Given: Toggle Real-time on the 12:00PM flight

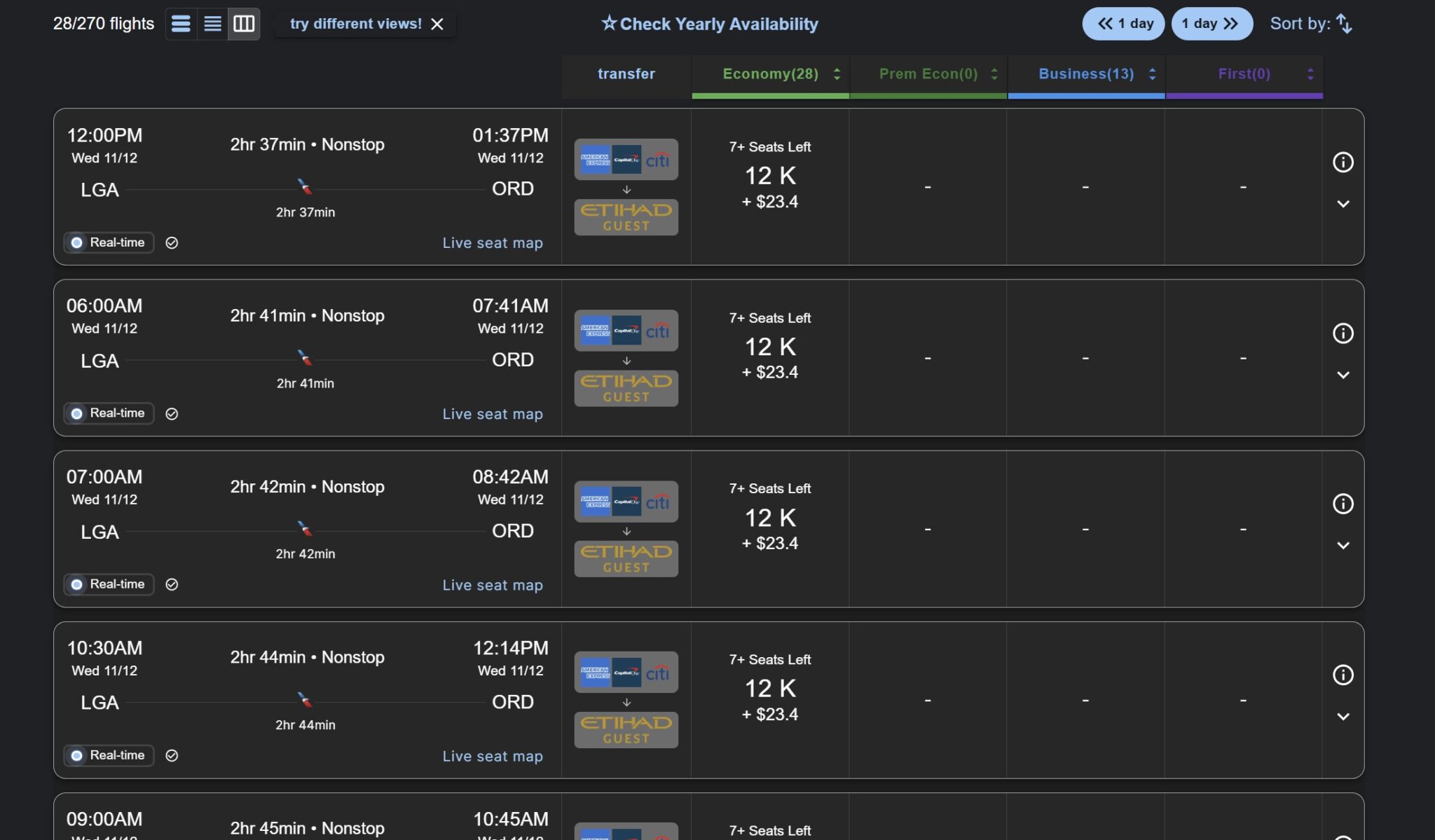Looking at the screenshot, I should coord(109,242).
